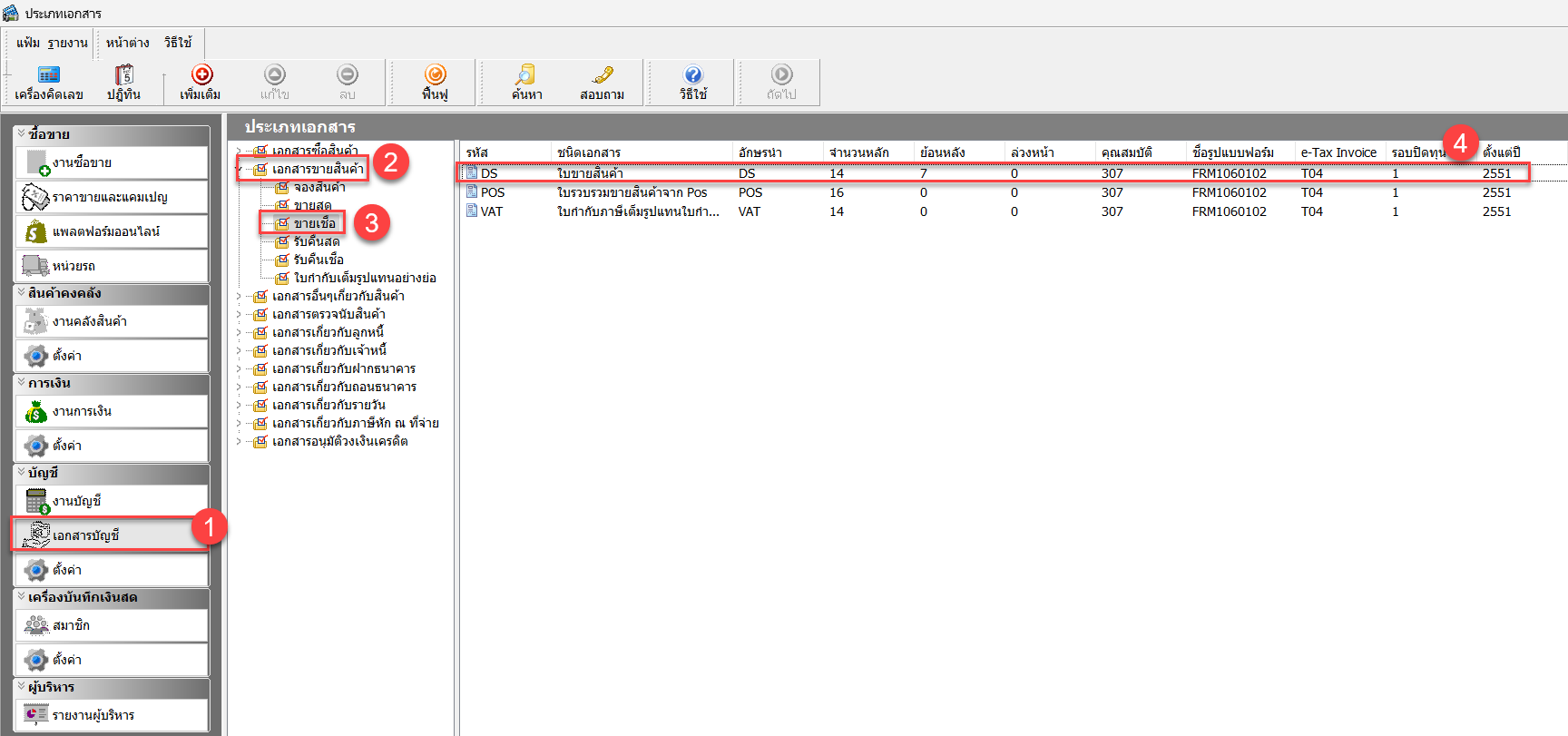Viewport: 1568px width, 736px height.
Task: Expand the เอกสารเกี่ยวกับลูกหนี้ tree node
Action: click(x=240, y=332)
